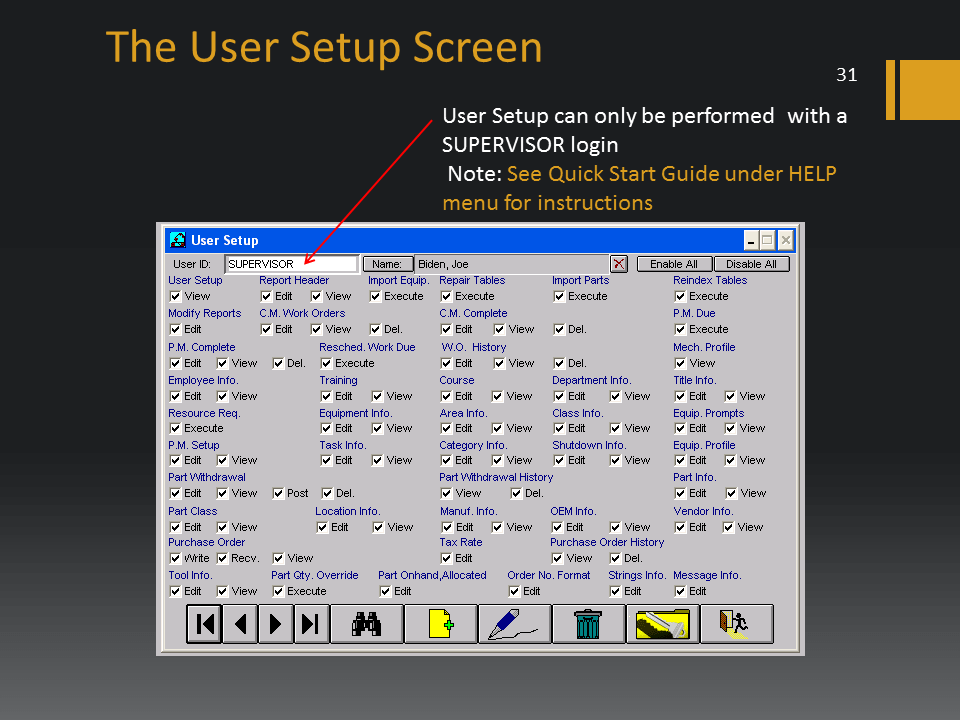This screenshot has height=720, width=960.
Task: Toggle Execute under Resched. Work Due
Action: [x=326, y=363]
